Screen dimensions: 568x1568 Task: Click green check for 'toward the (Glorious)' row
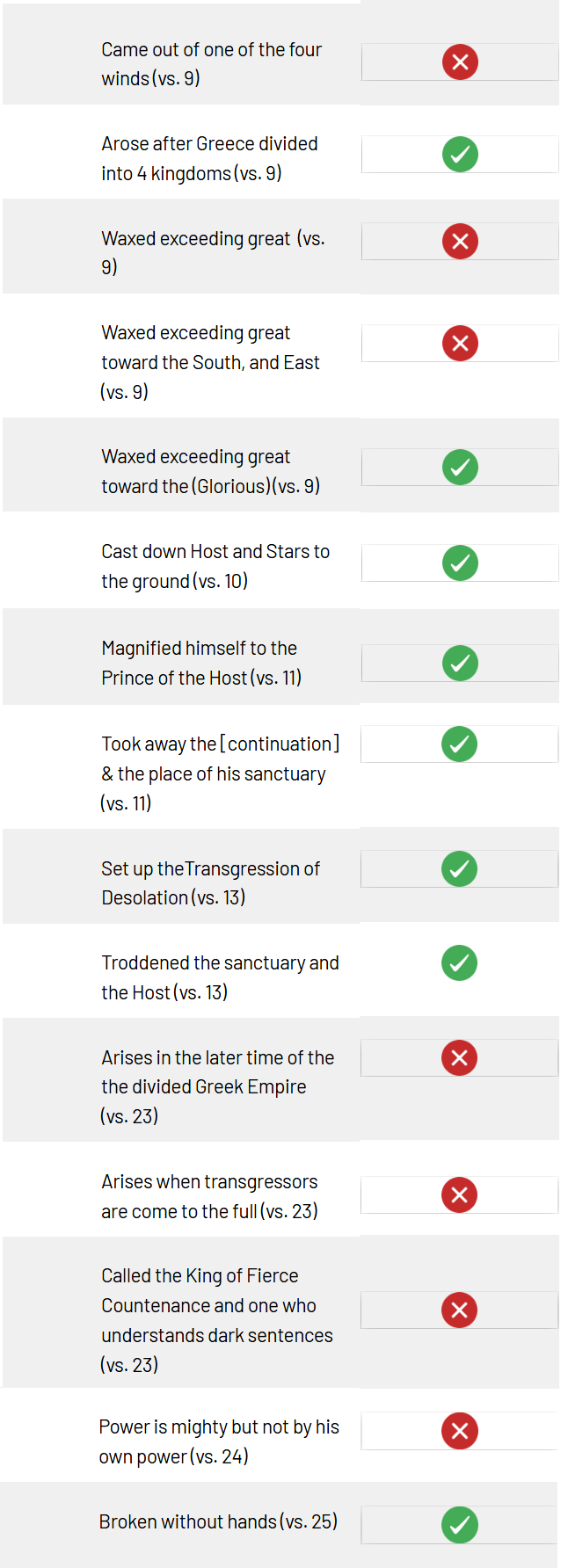point(460,468)
